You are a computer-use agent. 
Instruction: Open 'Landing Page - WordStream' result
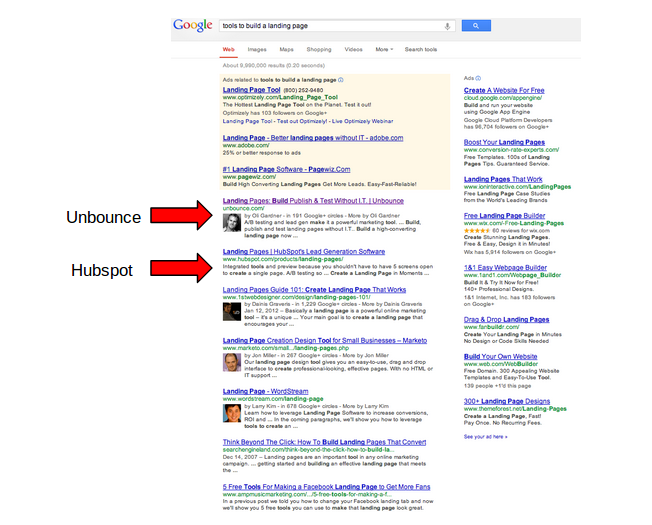pyautogui.click(x=265, y=392)
